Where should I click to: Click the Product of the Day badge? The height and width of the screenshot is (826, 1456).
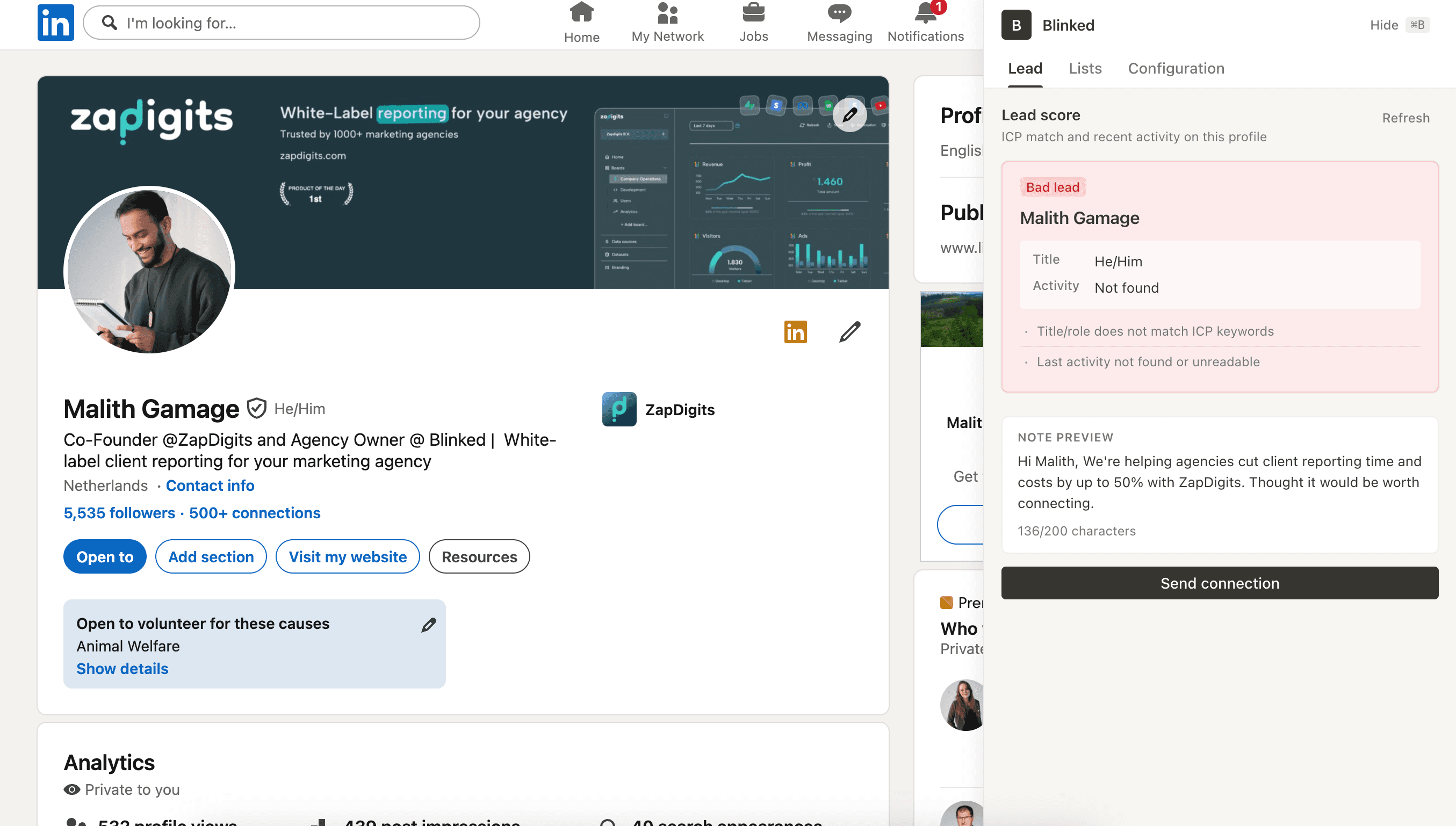point(316,193)
